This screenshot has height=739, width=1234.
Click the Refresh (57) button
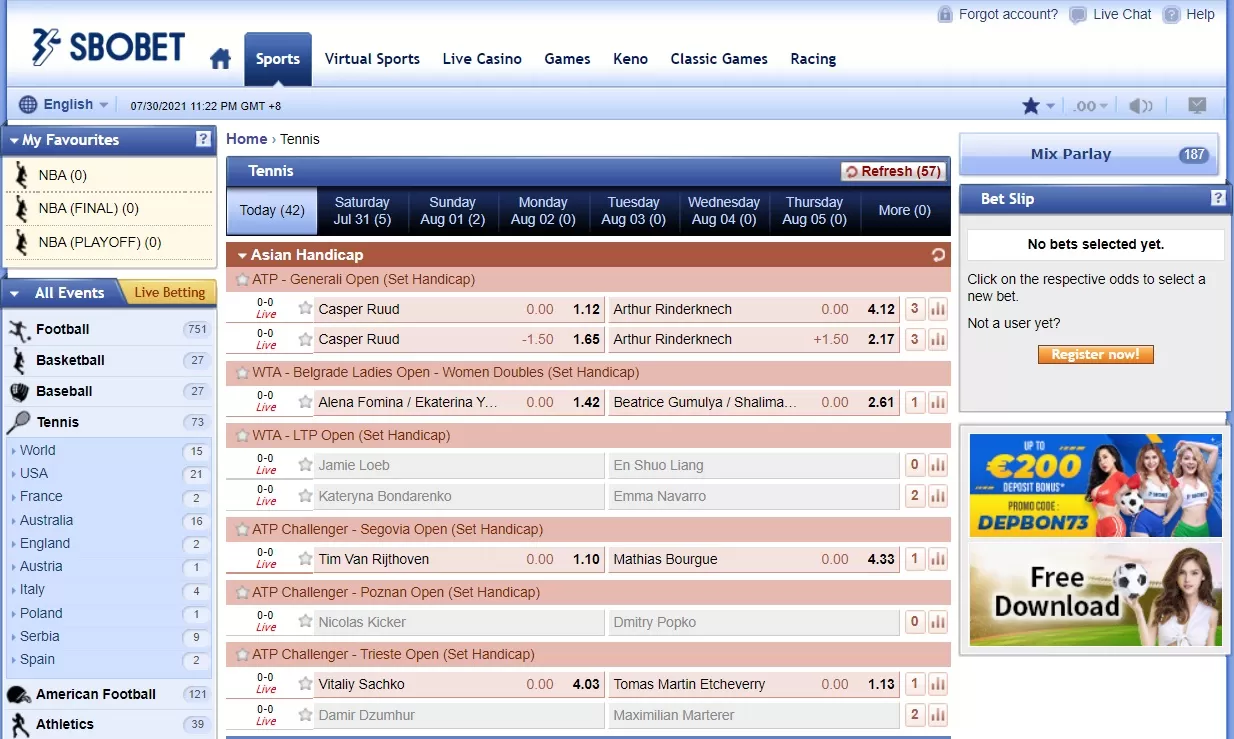click(x=893, y=171)
